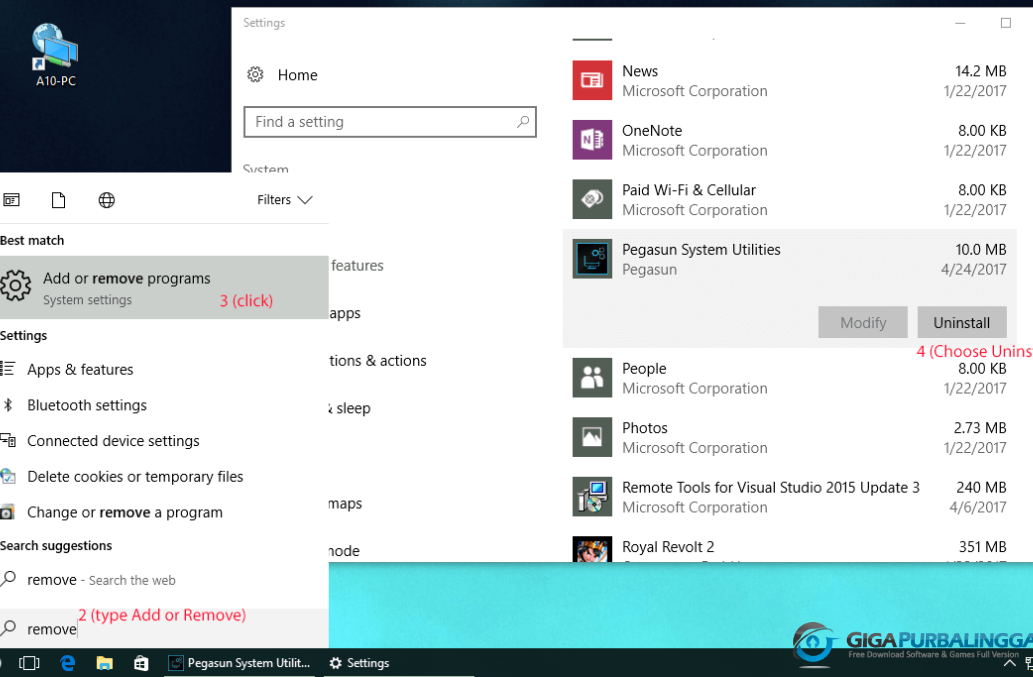The height and width of the screenshot is (677, 1033).
Task: Open the A10-PC desktop shortcut
Action: (55, 55)
